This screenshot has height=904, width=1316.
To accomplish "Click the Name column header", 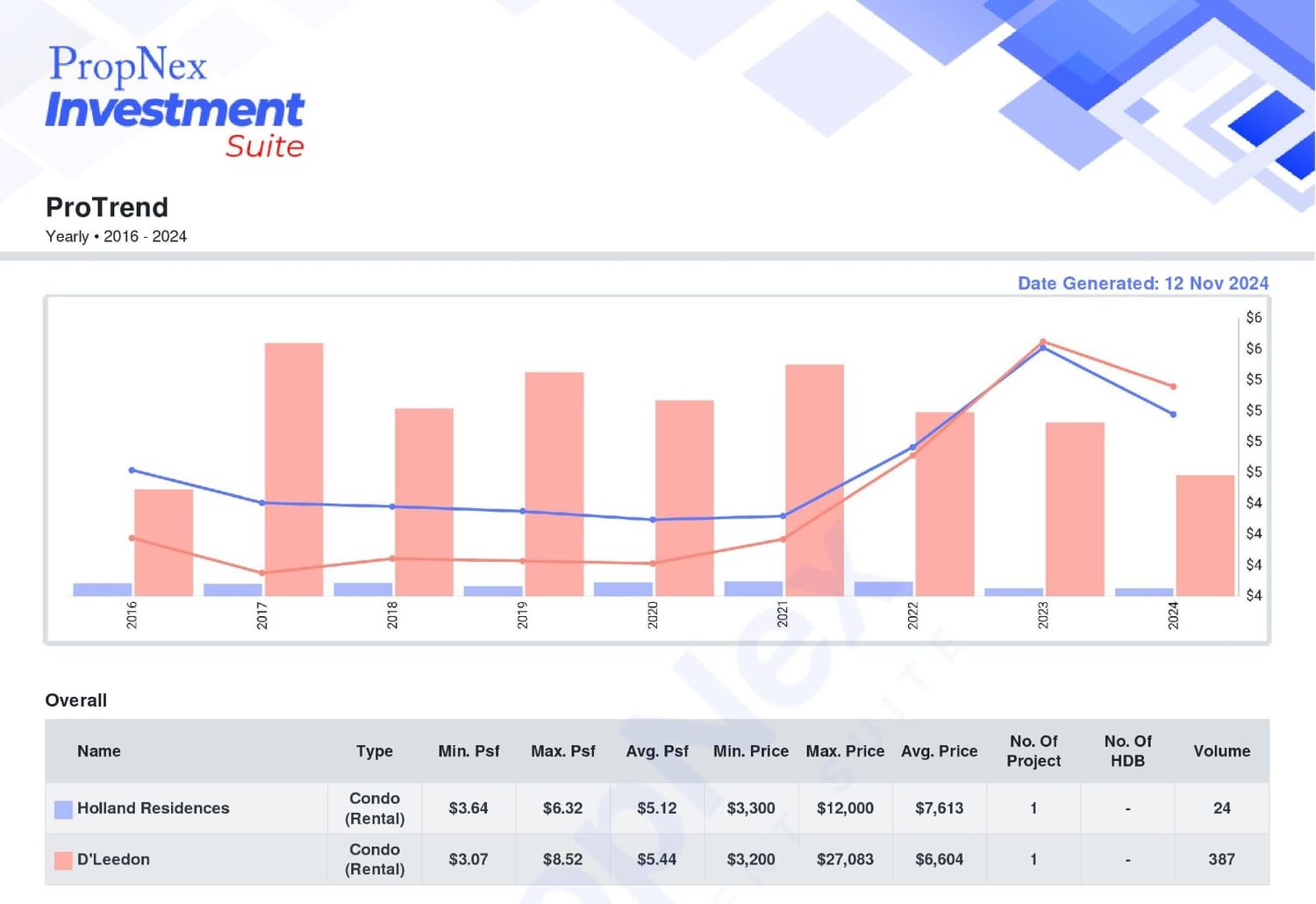I will 99,751.
